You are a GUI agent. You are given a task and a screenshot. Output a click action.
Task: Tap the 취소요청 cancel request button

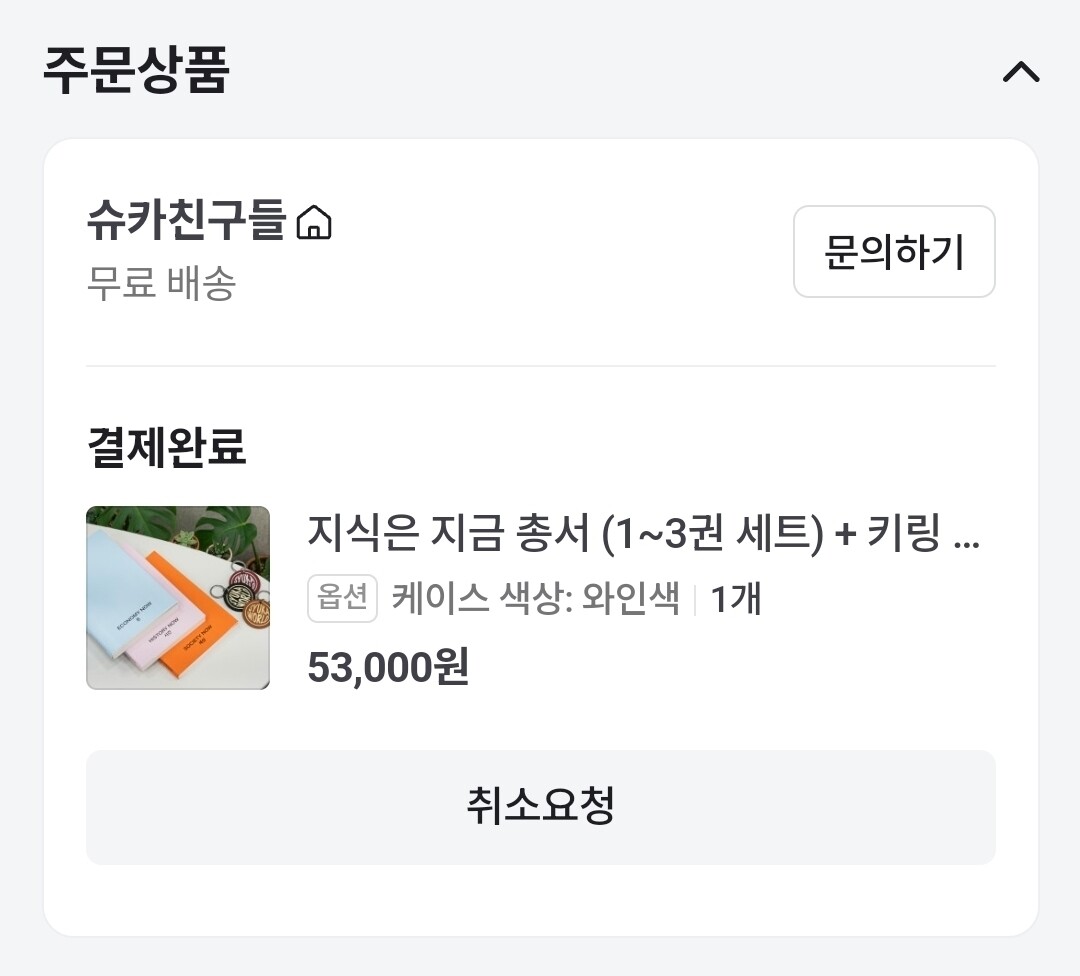(x=540, y=807)
